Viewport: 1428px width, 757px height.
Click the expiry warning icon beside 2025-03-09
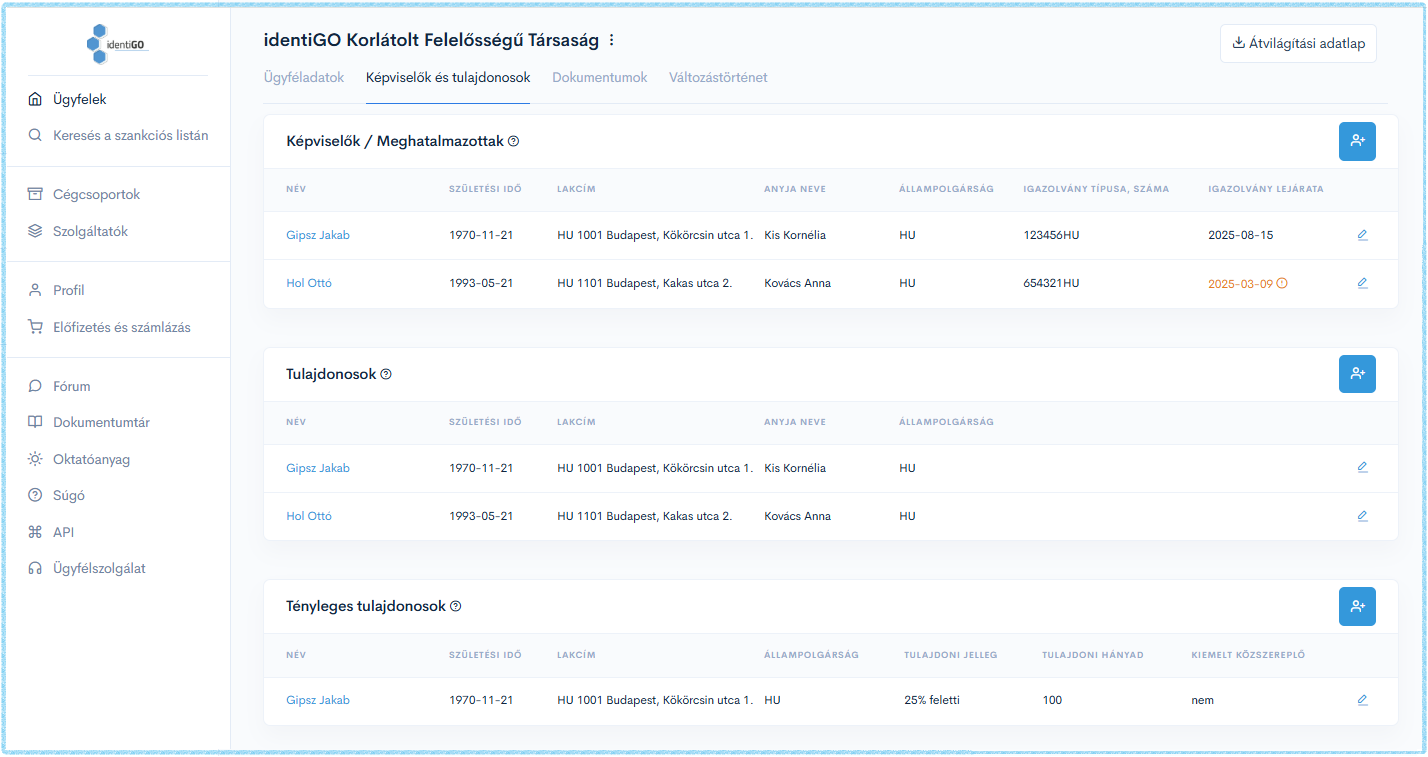pyautogui.click(x=1282, y=283)
